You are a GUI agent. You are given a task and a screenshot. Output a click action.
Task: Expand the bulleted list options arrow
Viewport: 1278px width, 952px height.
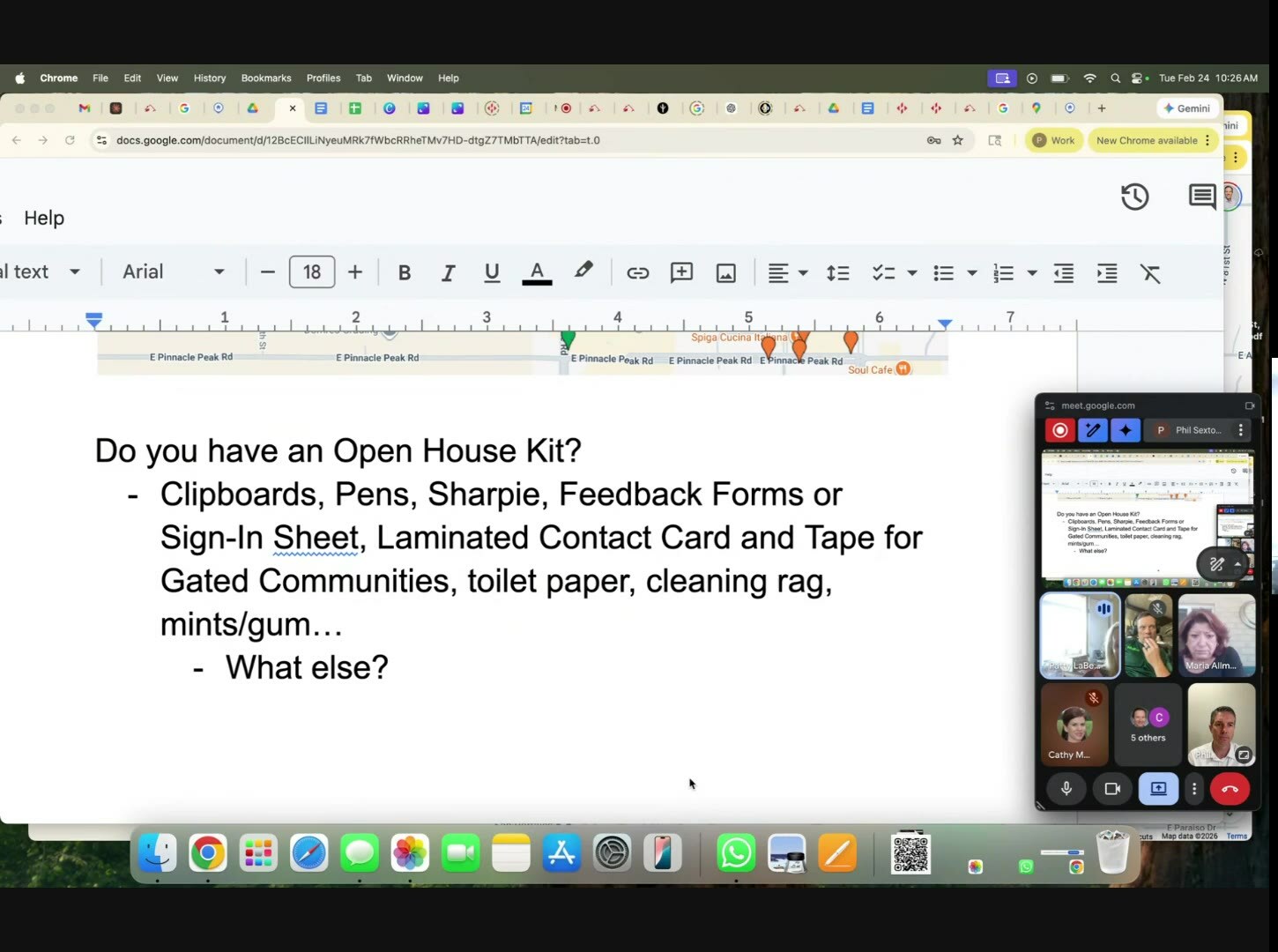tap(972, 273)
